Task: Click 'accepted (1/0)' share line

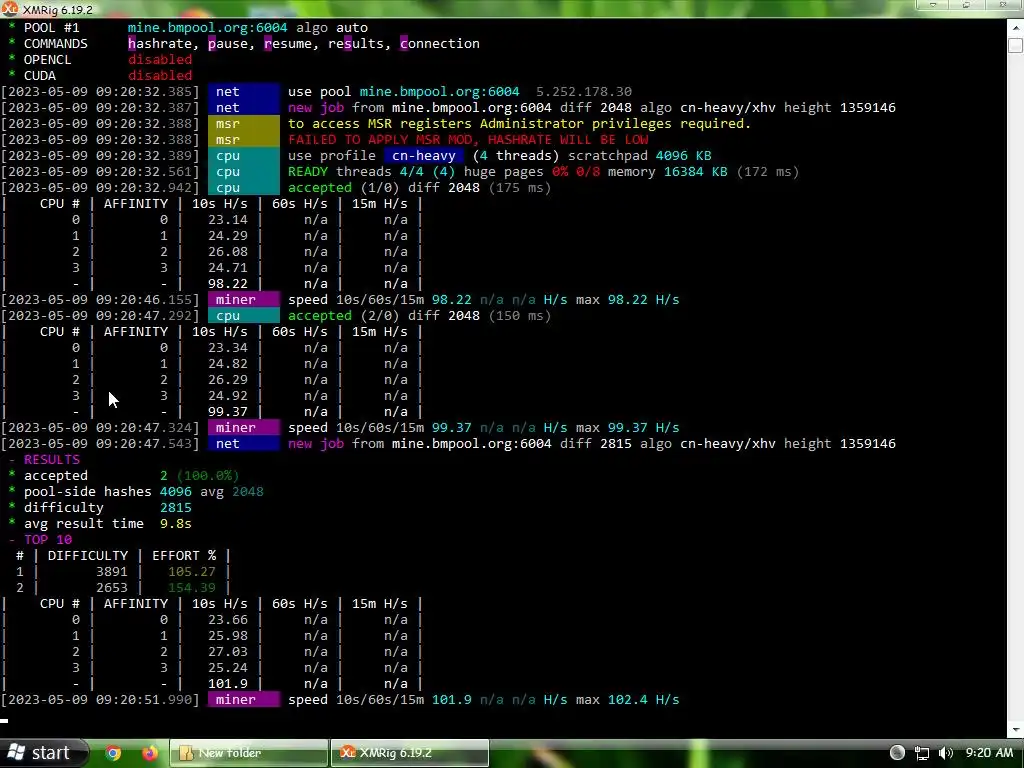Action: pos(419,187)
